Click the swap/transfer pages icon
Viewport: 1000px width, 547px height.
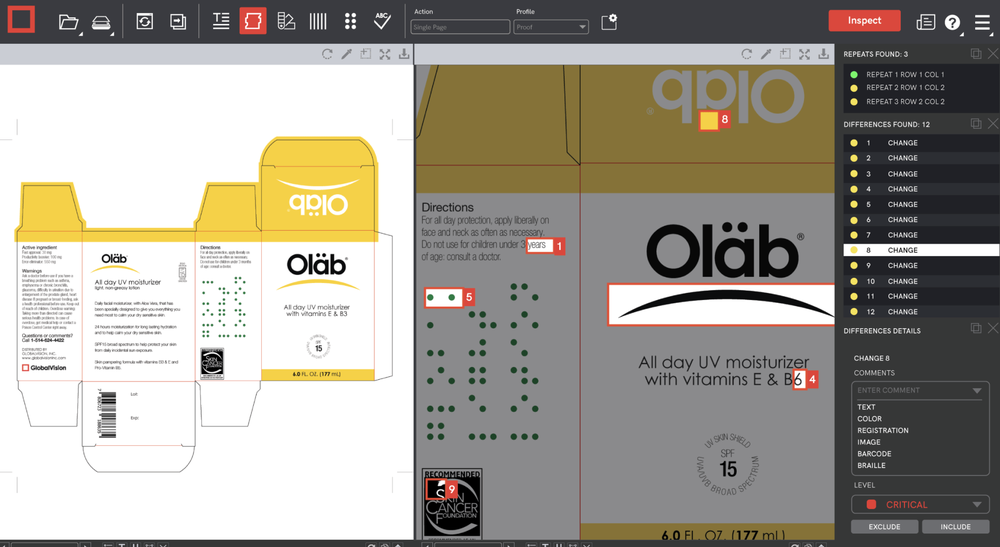(178, 22)
